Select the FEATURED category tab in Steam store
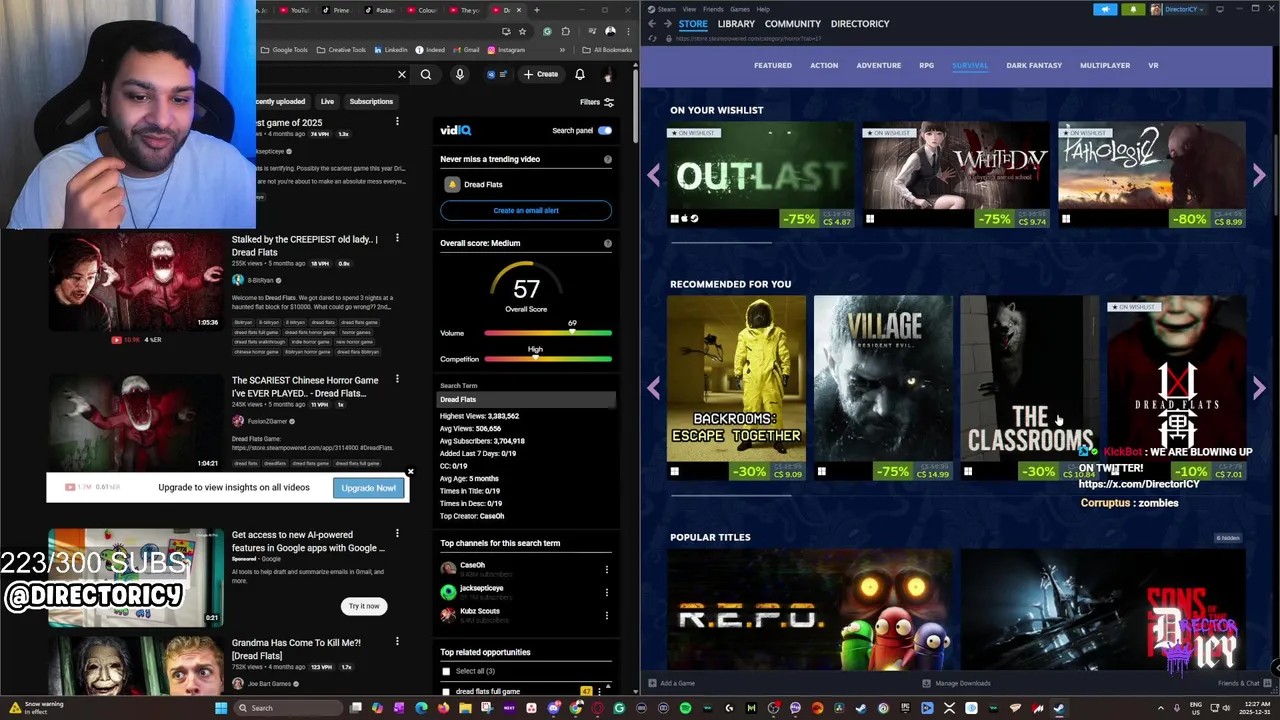Viewport: 1280px width, 720px height. click(x=773, y=65)
